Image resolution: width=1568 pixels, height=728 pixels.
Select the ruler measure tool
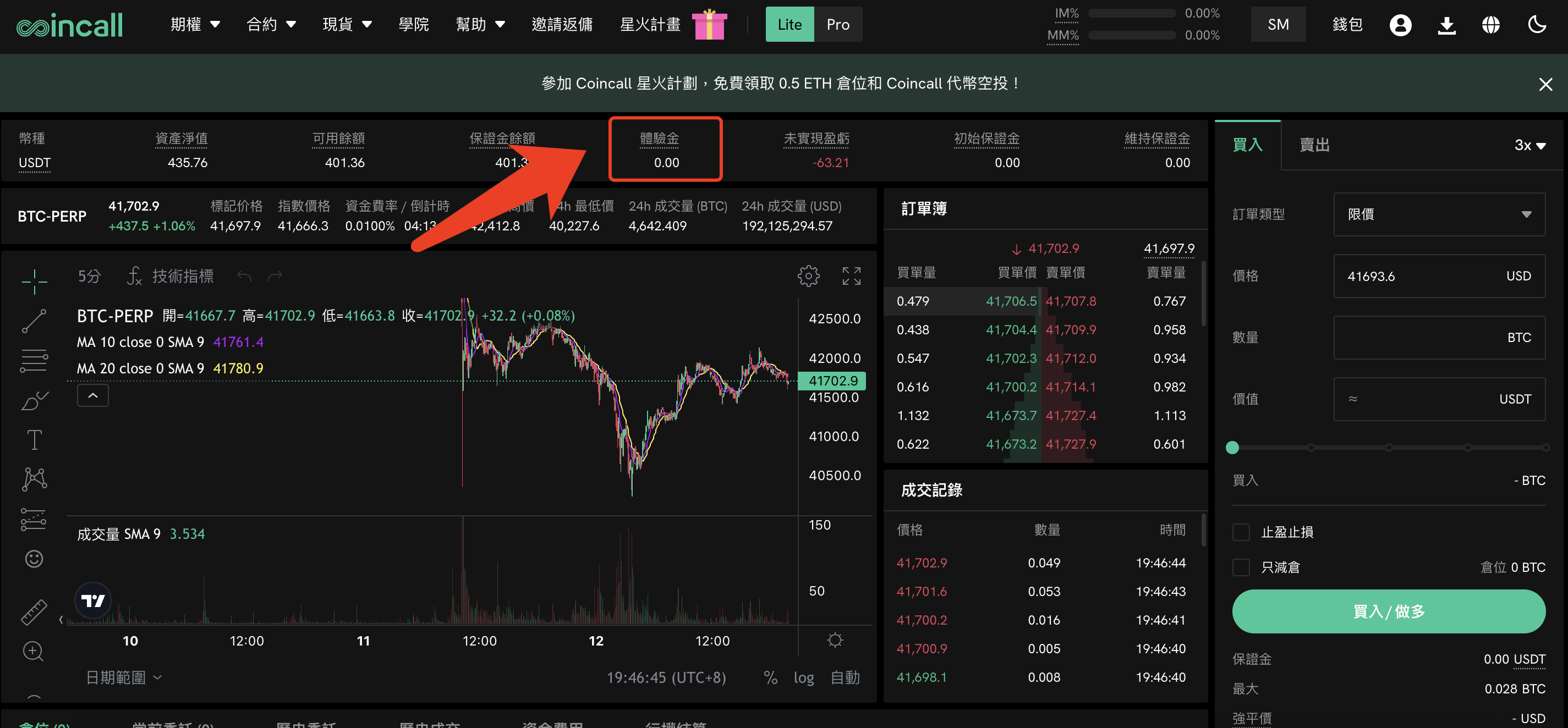[34, 612]
